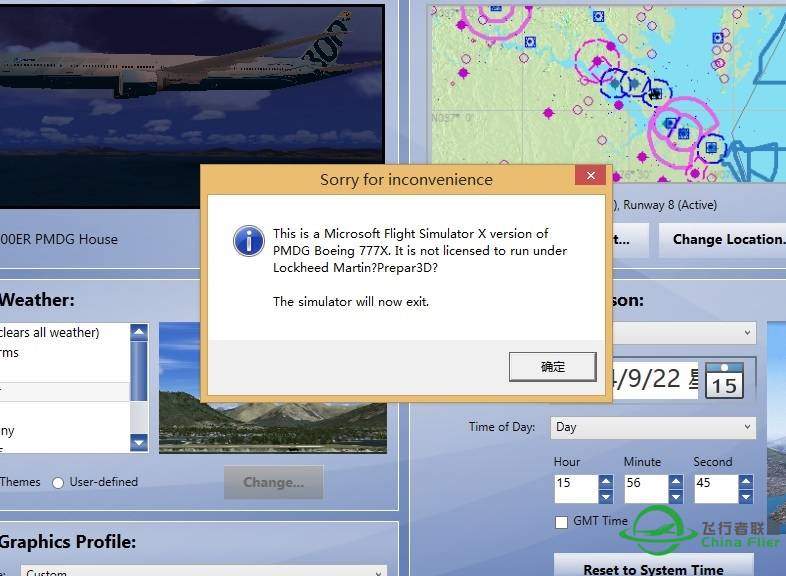Increase the Minute spinner value
Image resolution: width=786 pixels, height=576 pixels.
click(x=676, y=482)
